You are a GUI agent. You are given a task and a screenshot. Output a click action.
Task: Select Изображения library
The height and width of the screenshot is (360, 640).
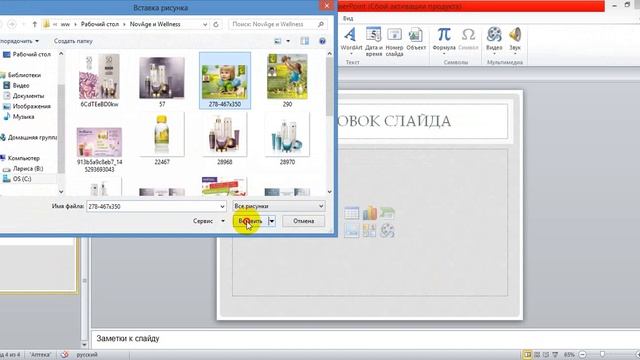[x=31, y=107]
